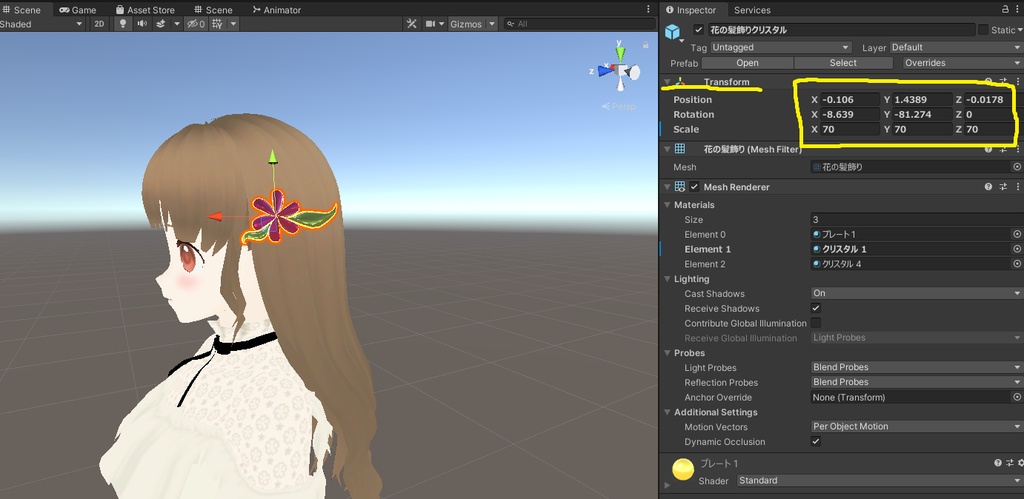1024x499 pixels.
Task: Toggle scene lighting lightbulb icon
Action: [x=122, y=24]
